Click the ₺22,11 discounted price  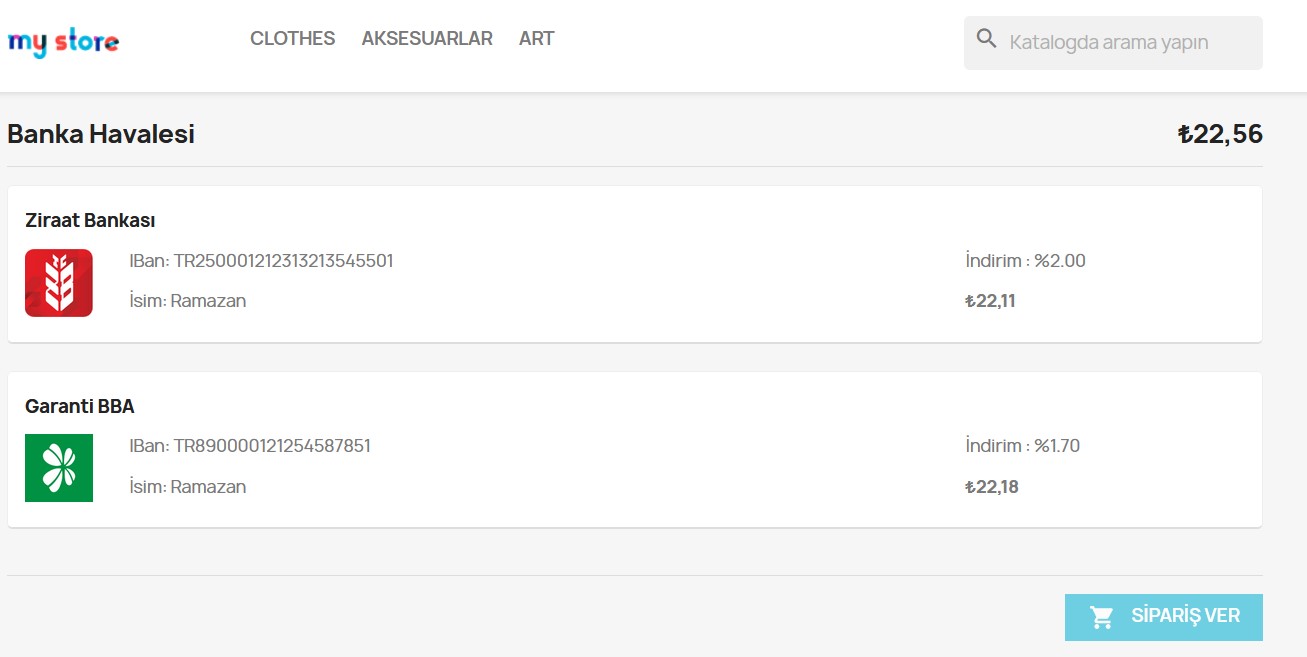(990, 301)
